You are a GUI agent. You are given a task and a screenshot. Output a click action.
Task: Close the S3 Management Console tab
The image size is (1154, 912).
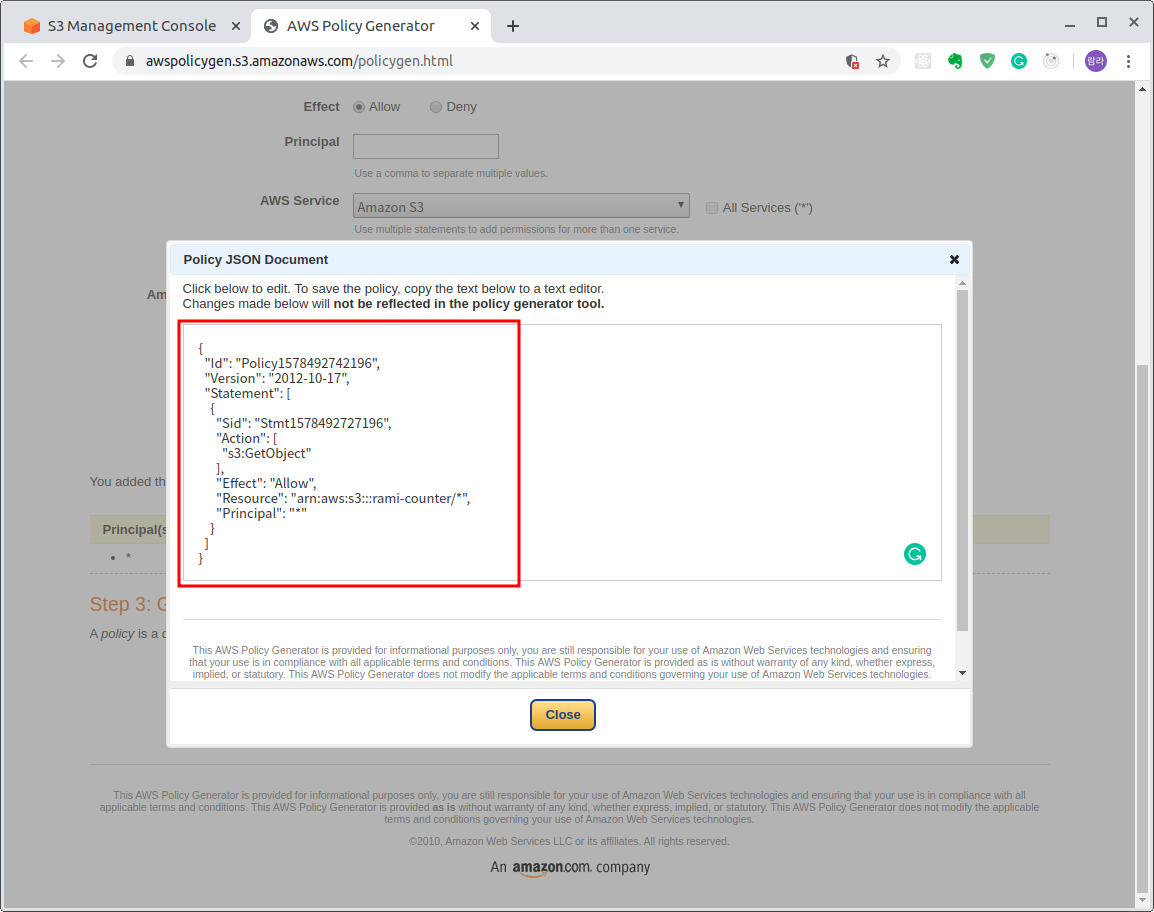tap(236, 26)
